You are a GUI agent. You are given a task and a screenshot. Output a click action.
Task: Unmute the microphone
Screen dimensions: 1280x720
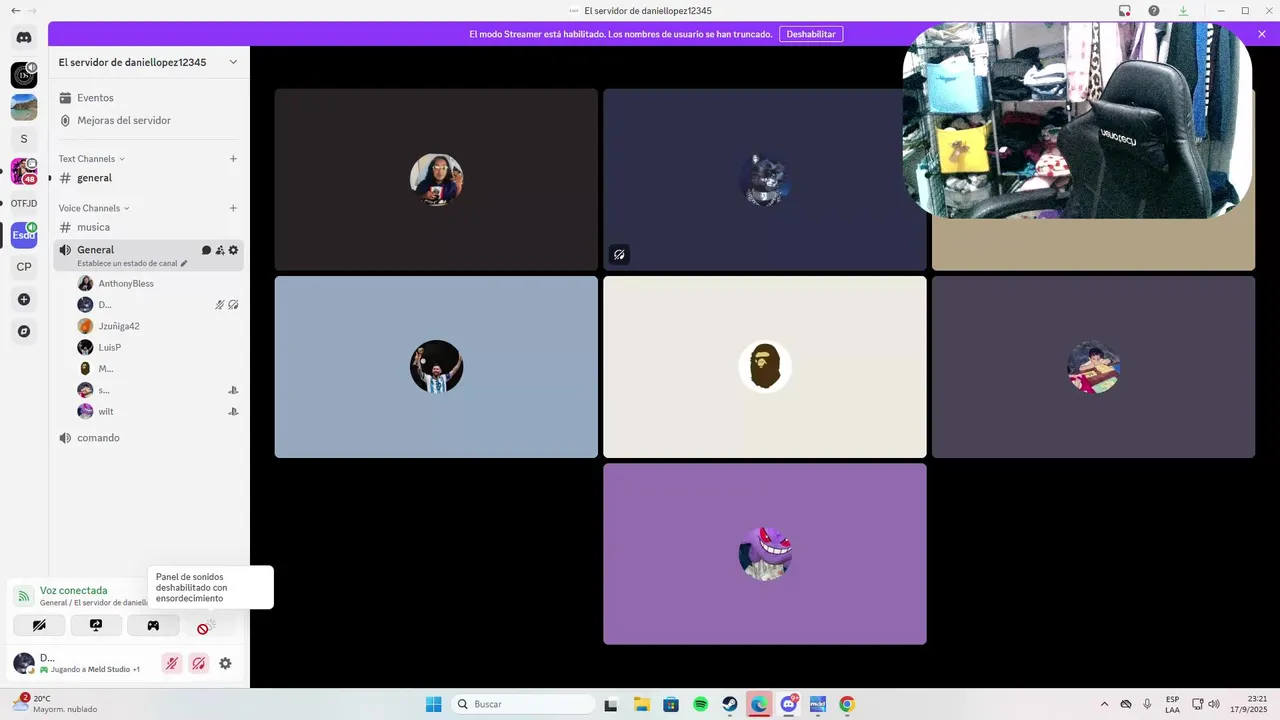172,663
